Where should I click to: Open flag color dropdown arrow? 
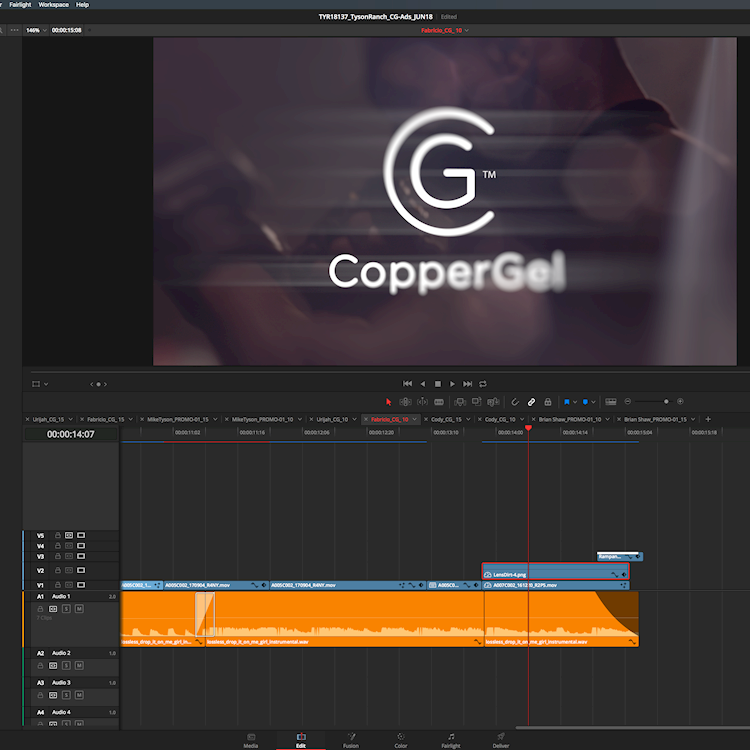(x=575, y=402)
